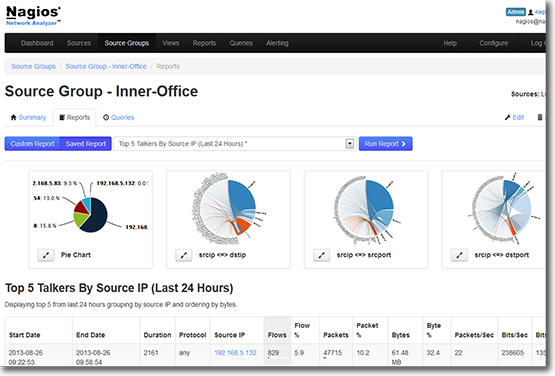Click the Byte % column header
The height and width of the screenshot is (376, 555).
tap(434, 330)
